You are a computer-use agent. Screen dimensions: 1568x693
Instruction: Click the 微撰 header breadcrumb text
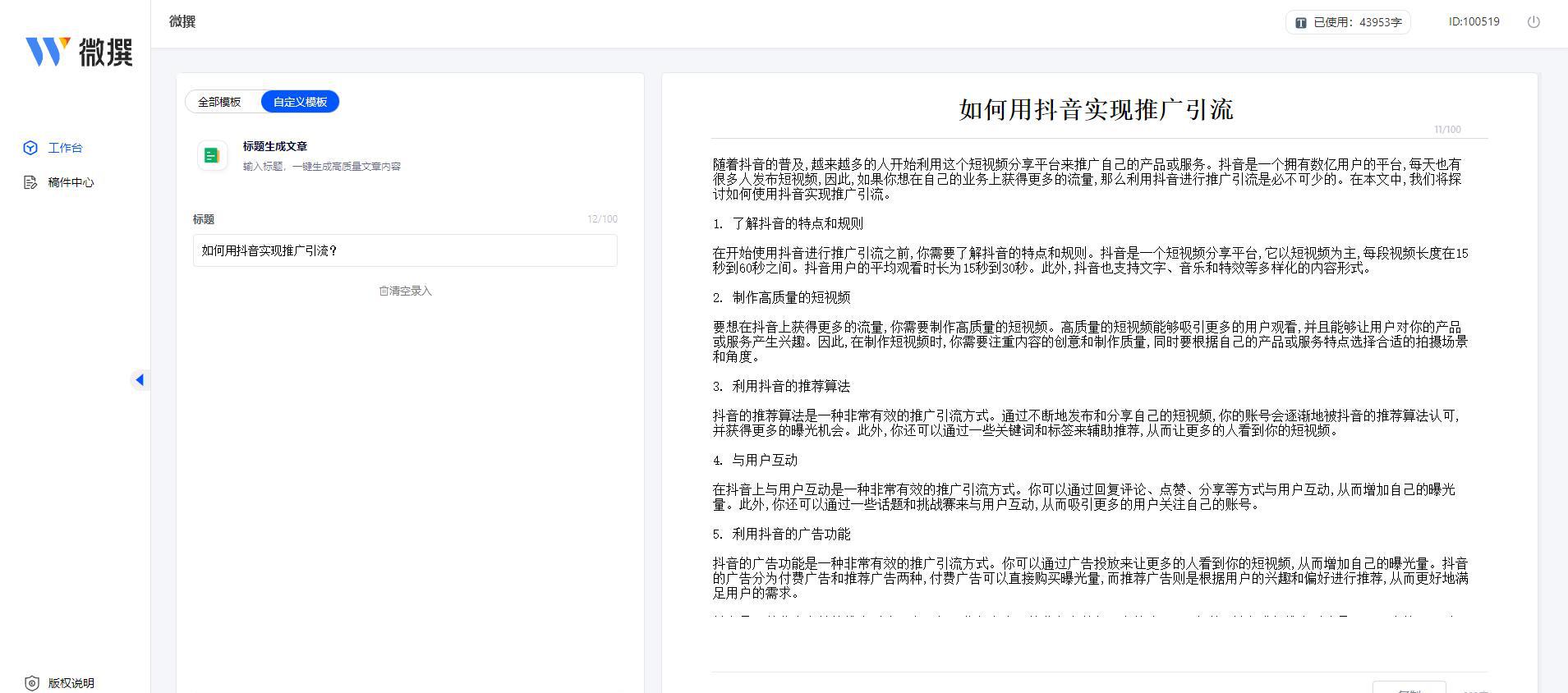coord(182,21)
